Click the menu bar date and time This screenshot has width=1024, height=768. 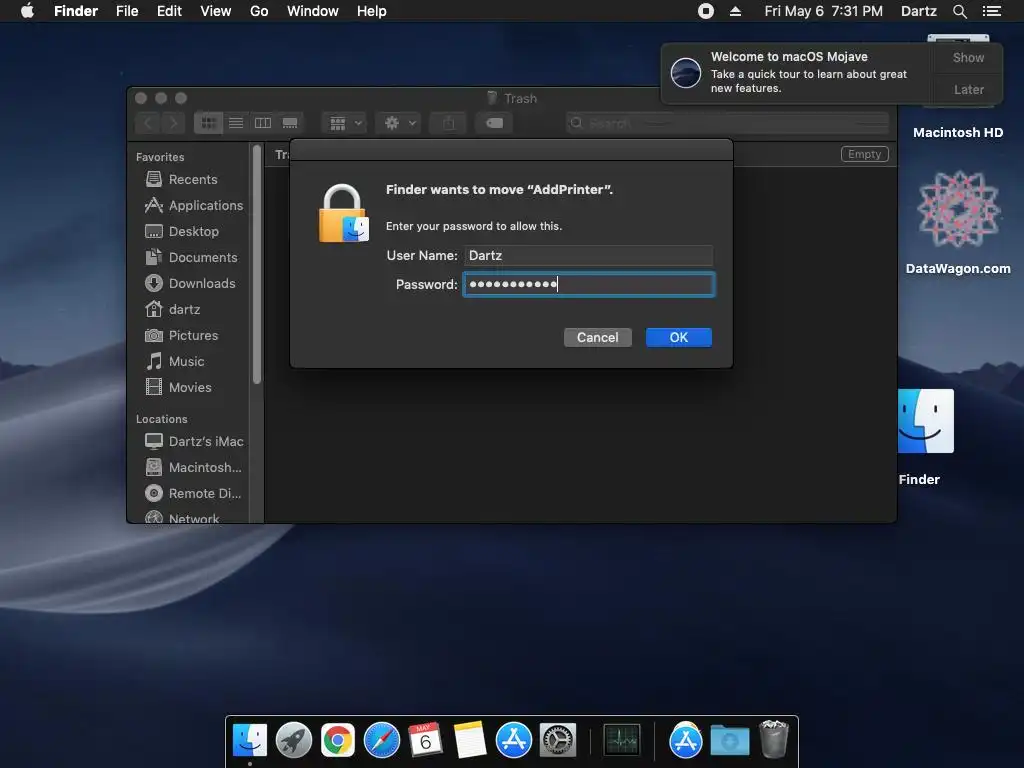[x=824, y=11]
